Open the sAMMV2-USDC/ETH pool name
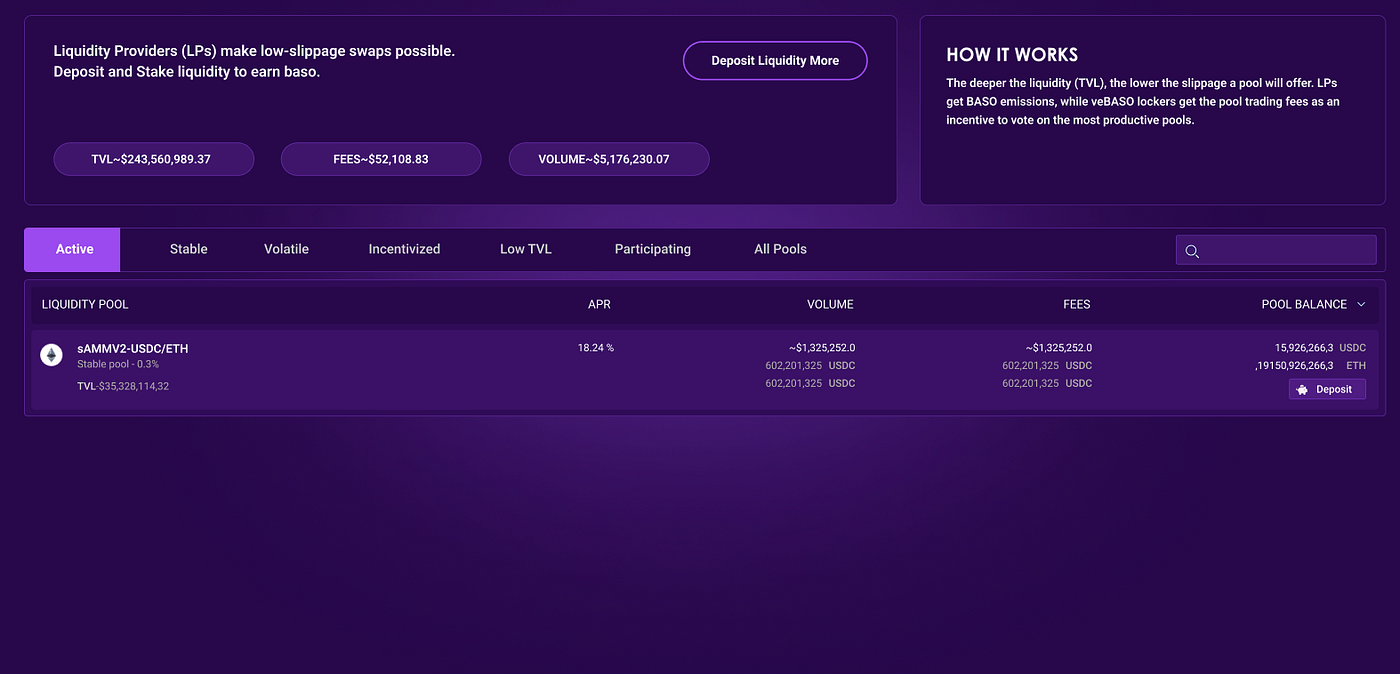The width and height of the screenshot is (1400, 674). click(133, 349)
